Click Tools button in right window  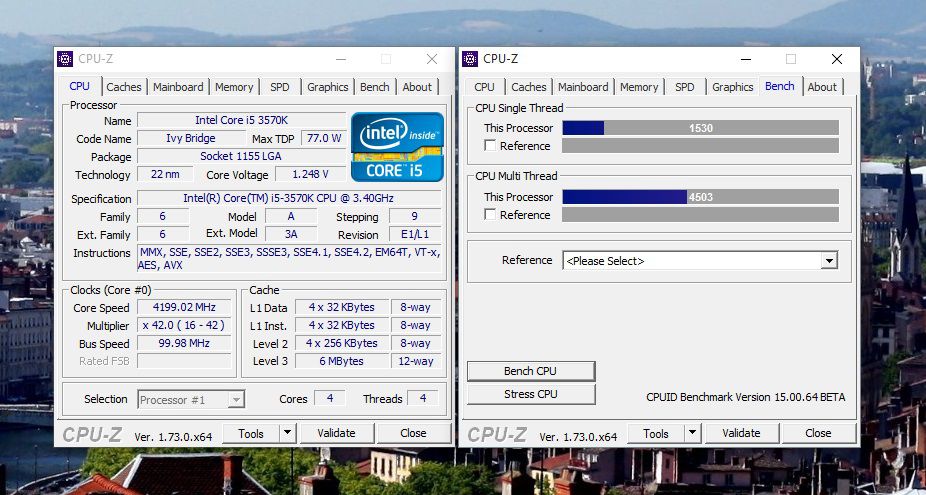tap(656, 434)
